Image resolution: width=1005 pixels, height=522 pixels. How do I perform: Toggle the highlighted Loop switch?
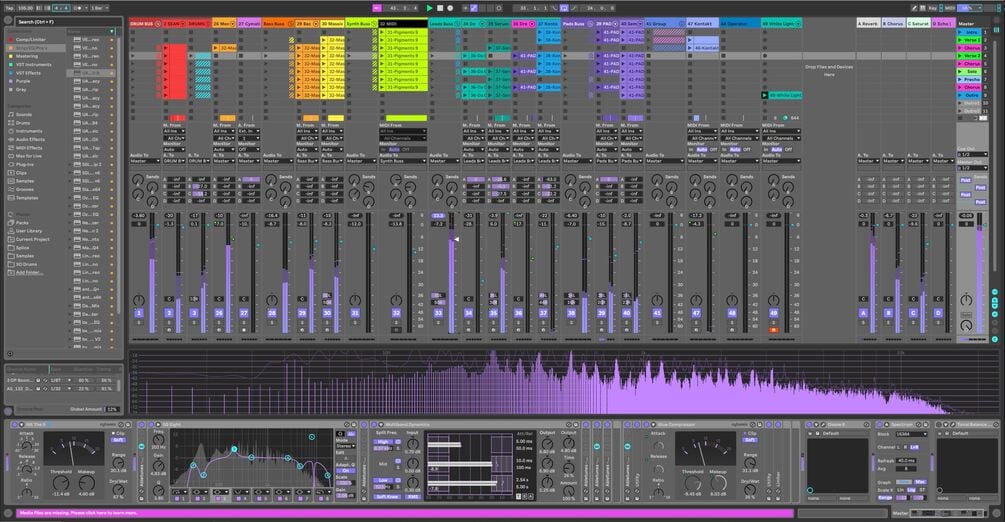click(564, 8)
